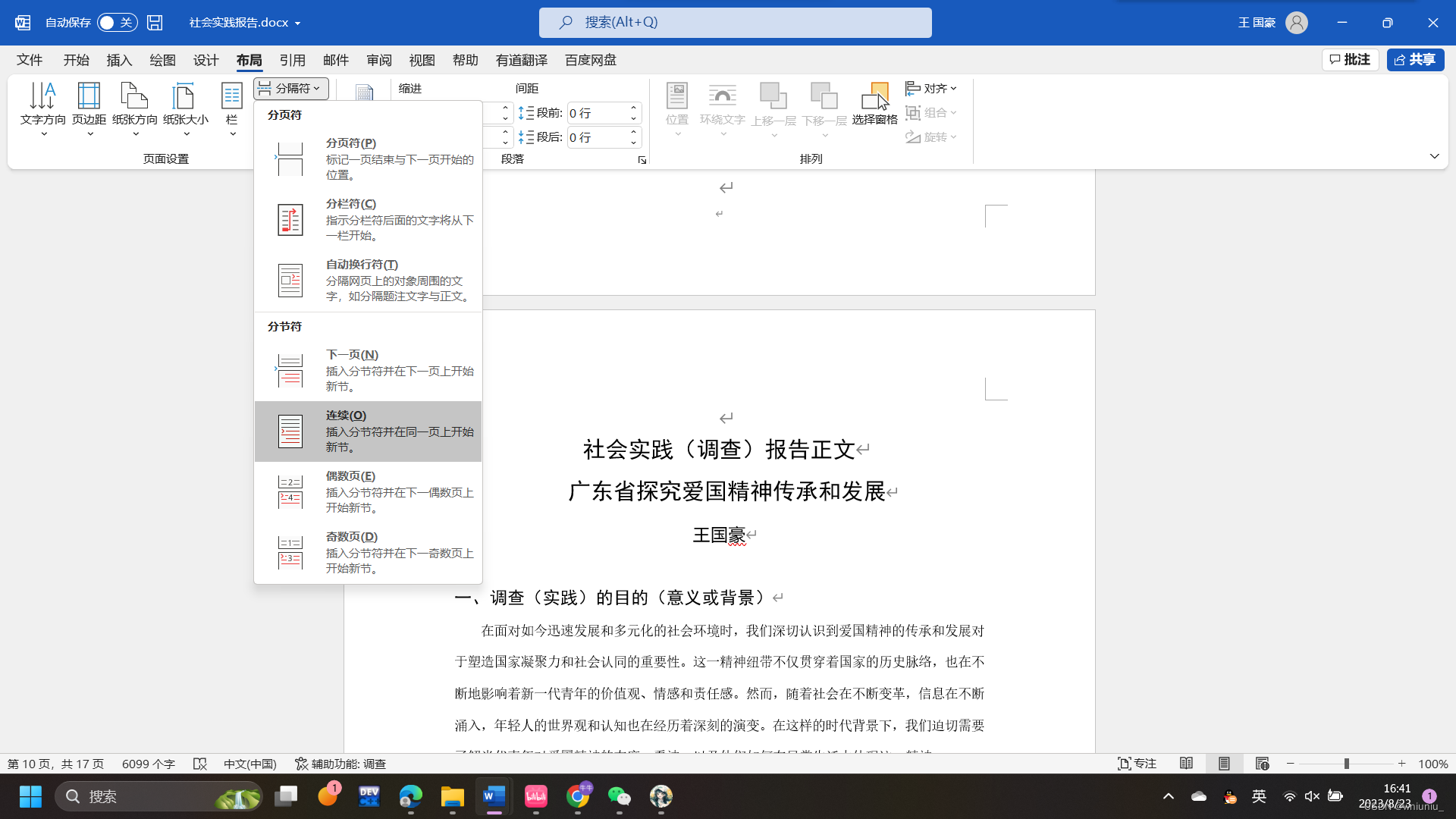This screenshot has width=1456, height=819.
Task: Expand the Rotate (旋转) dropdown
Action: pyautogui.click(x=931, y=136)
